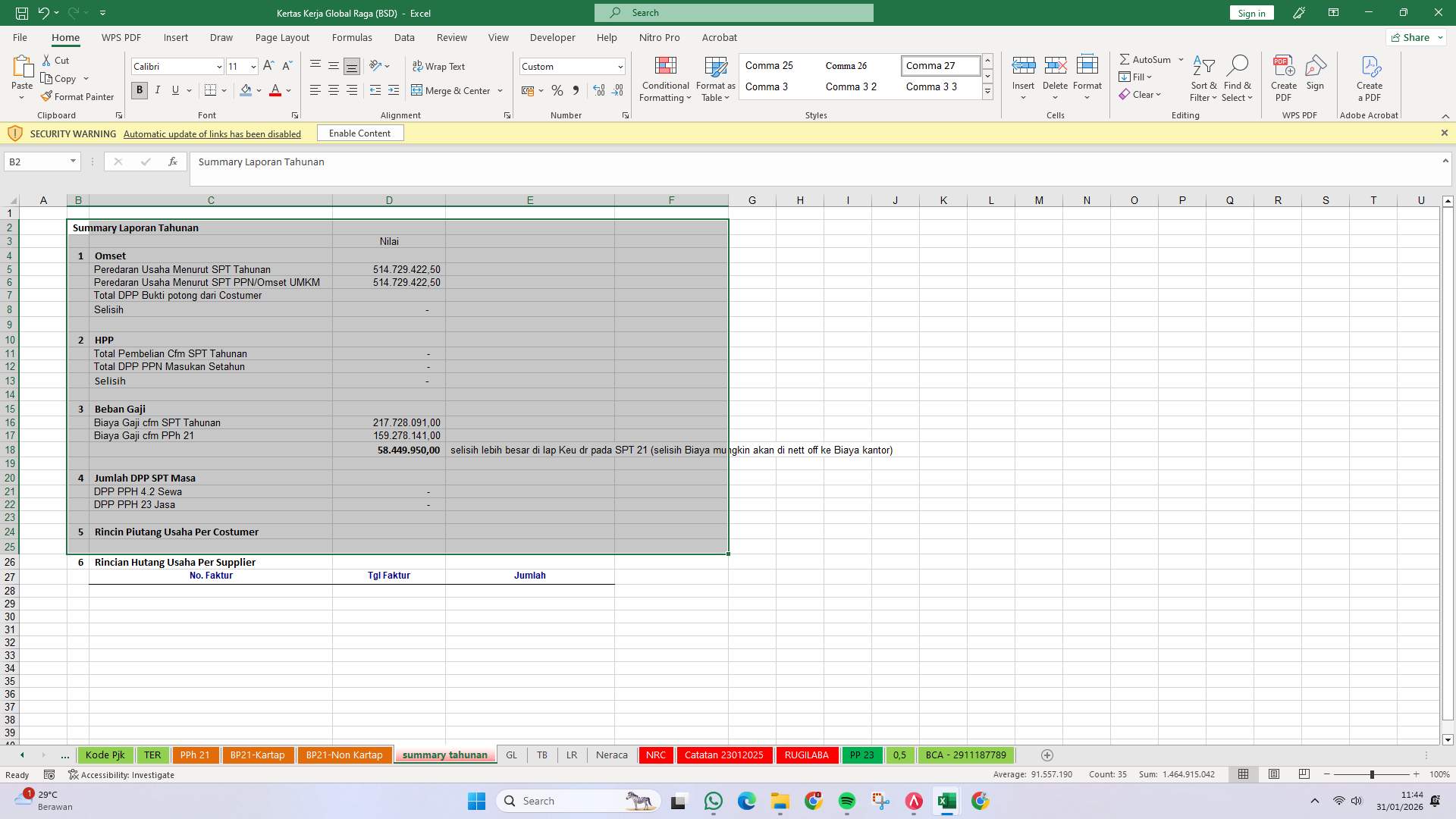Click inside the Name Box field
Viewport: 1456px width, 819px height.
coord(36,161)
